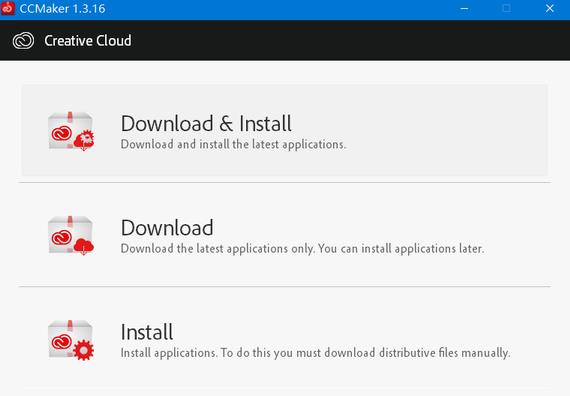
Task: Close the CCMaker window
Action: click(x=550, y=8)
